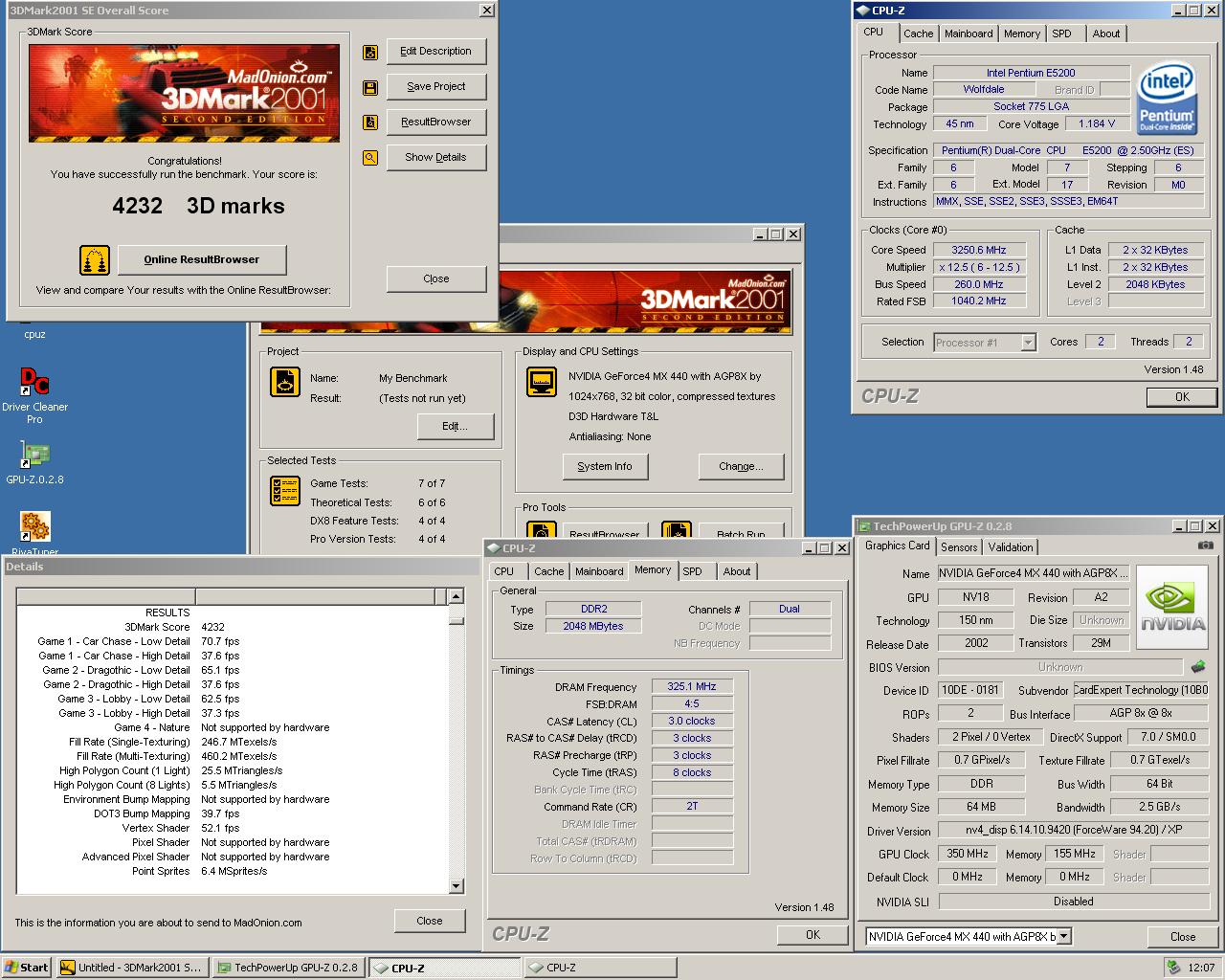1225x980 pixels.
Task: Click the Save Project floppy icon
Action: [x=370, y=88]
